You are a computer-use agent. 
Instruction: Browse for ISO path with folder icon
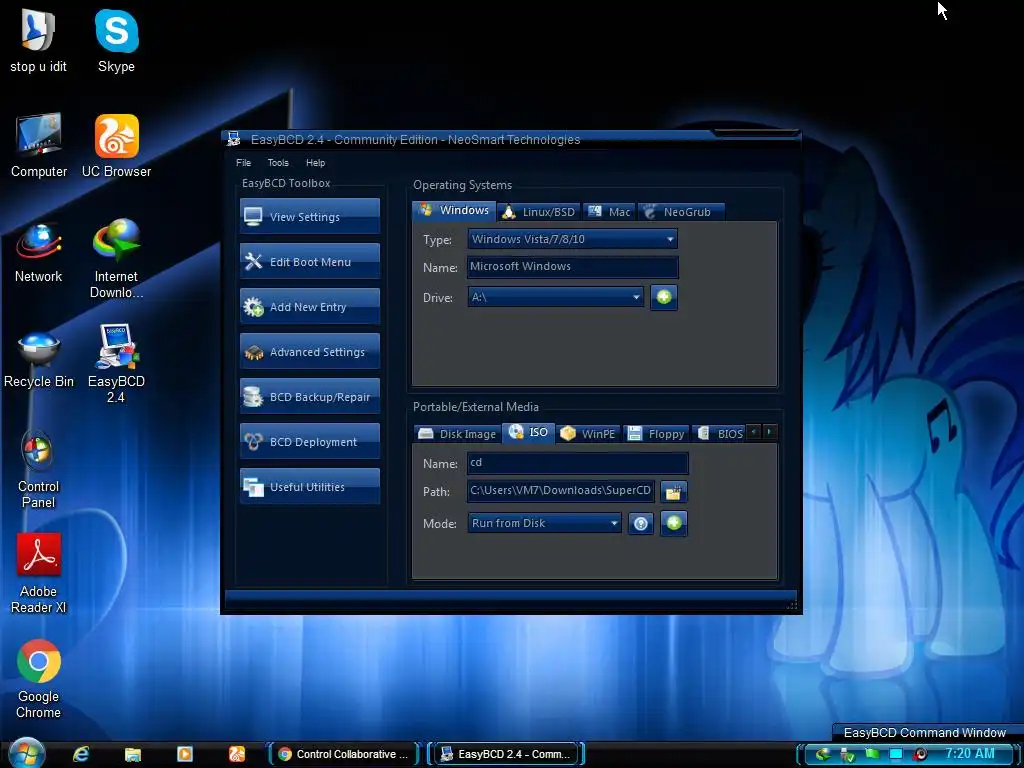click(673, 492)
